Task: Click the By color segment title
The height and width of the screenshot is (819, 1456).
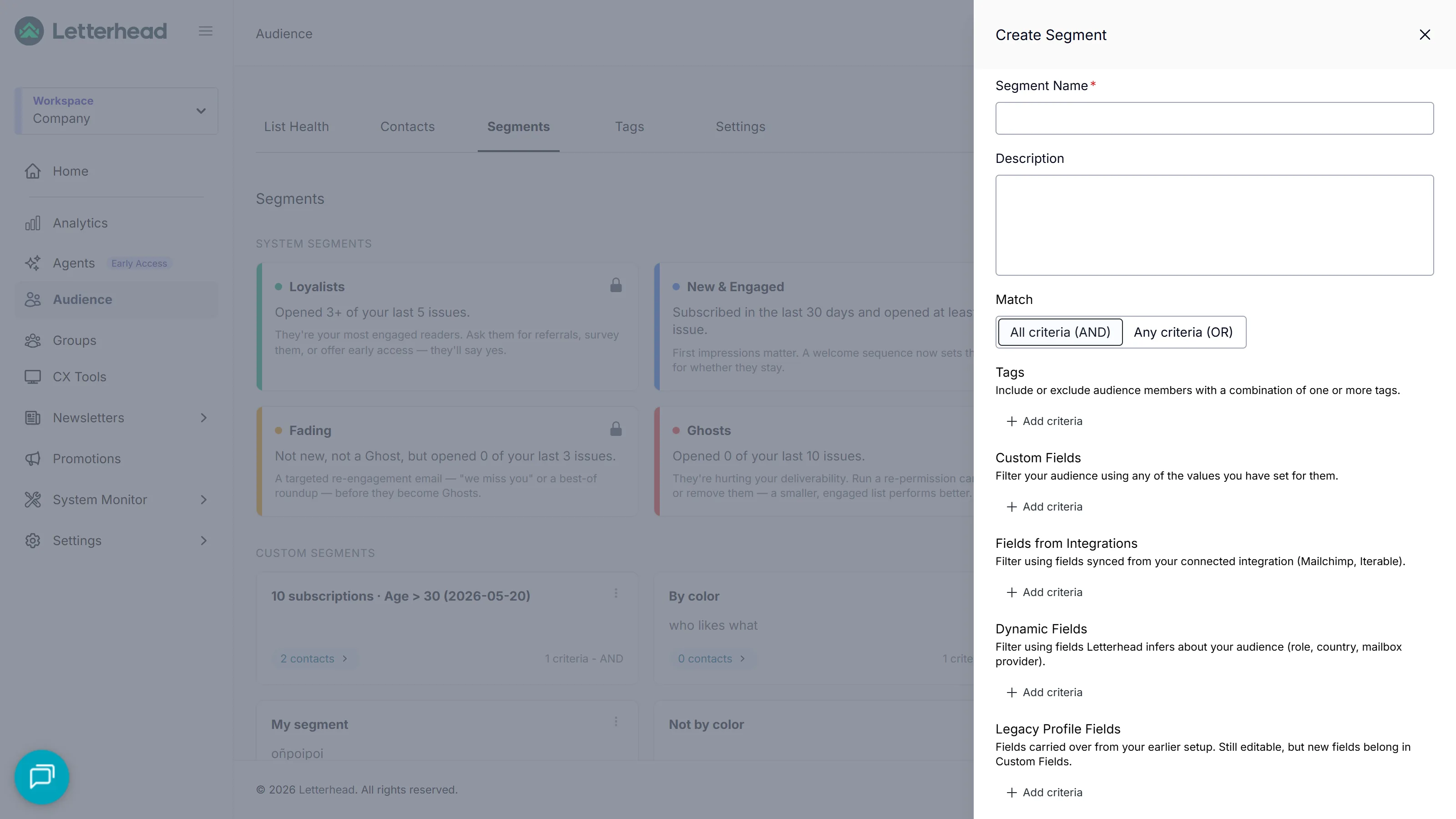Action: pyautogui.click(x=694, y=597)
